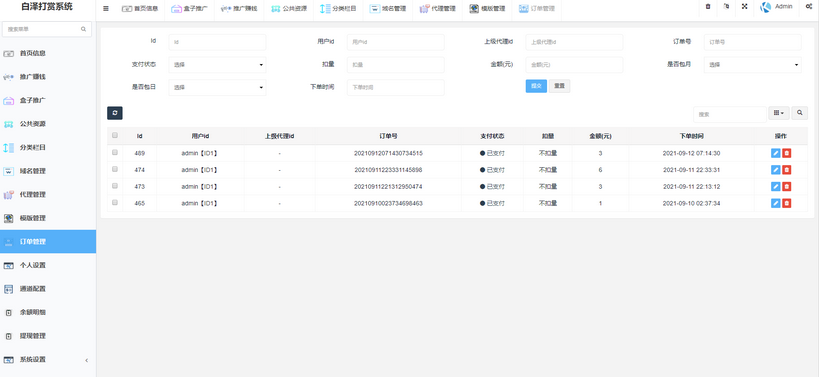Toggle the sidebar with hamburger icon
821x377 pixels.
(106, 8)
